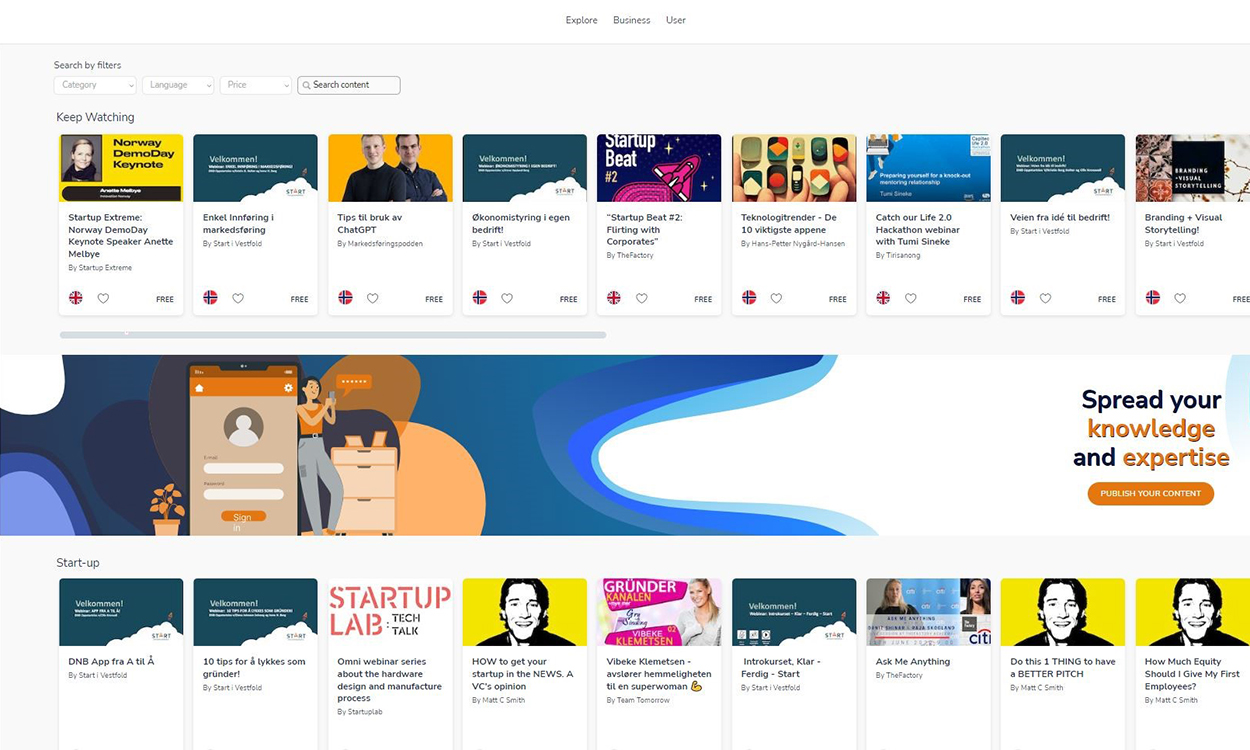1250x750 pixels.
Task: Click 'By TheFactory' under Startup Beat #2
Action: point(631,256)
